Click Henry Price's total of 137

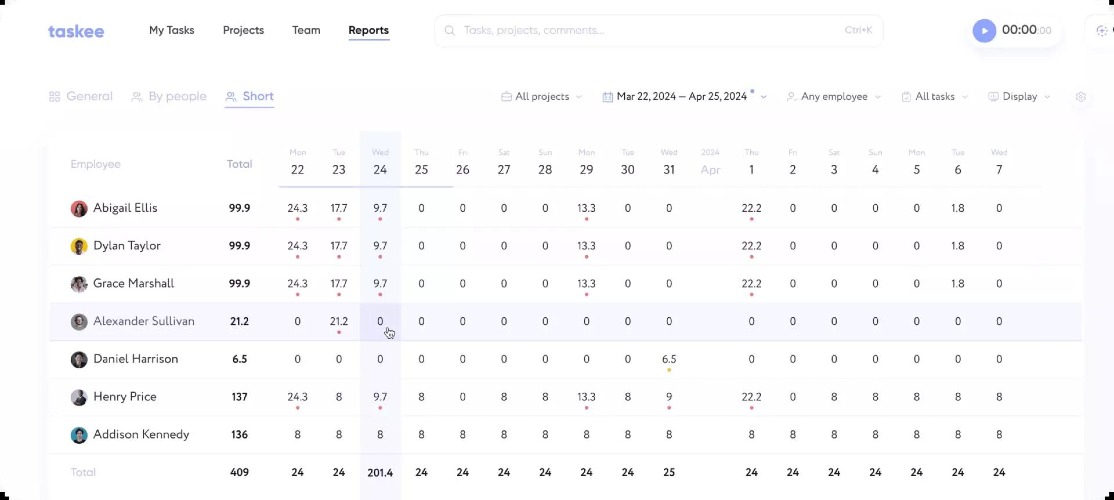tap(239, 396)
